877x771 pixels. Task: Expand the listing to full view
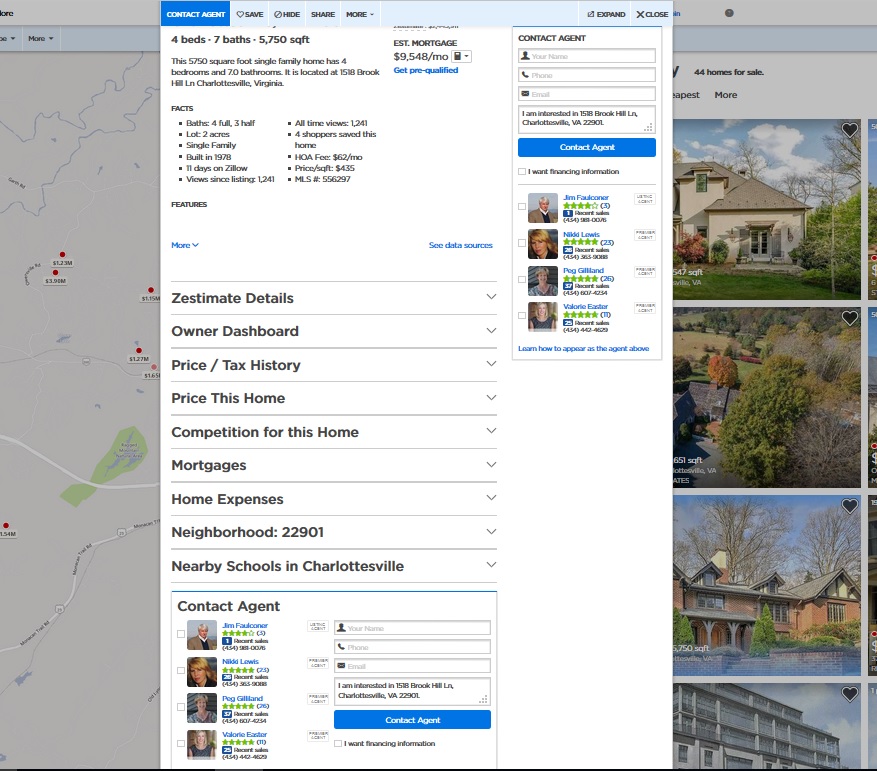point(606,15)
